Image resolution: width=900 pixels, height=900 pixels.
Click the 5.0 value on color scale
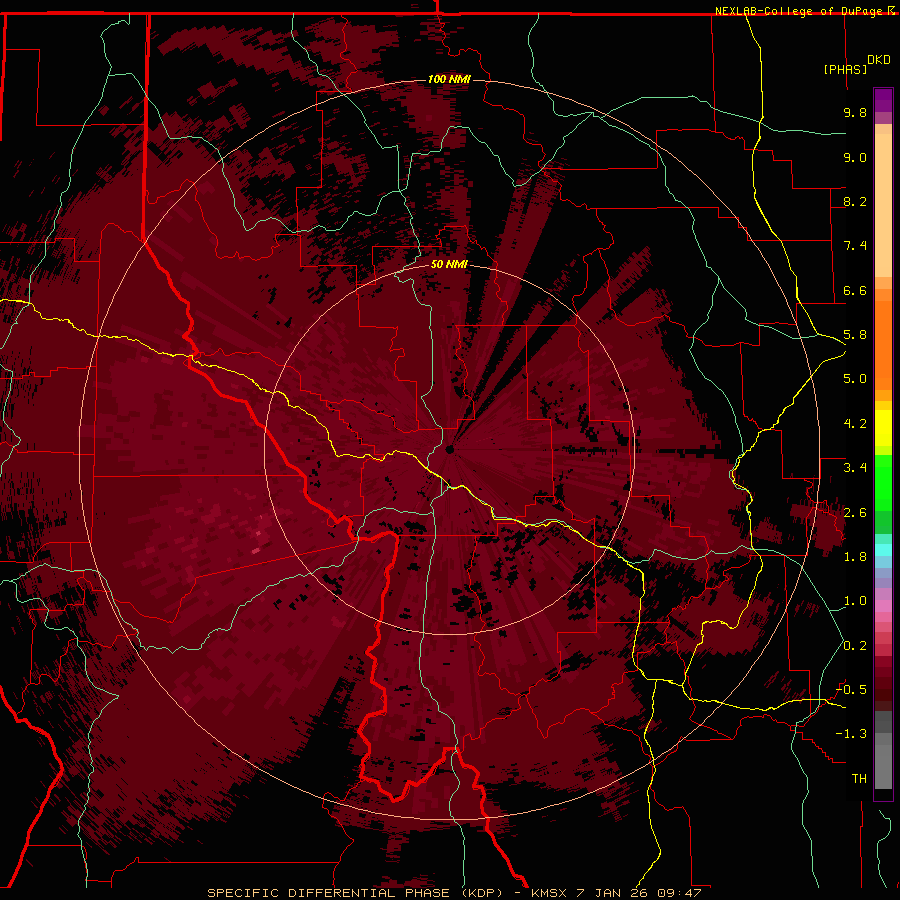coord(855,379)
